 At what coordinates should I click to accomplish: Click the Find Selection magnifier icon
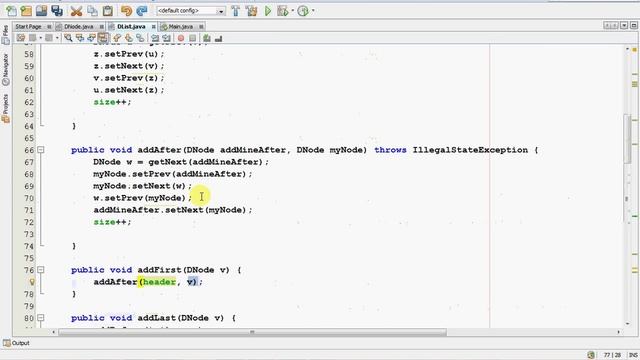click(68, 38)
